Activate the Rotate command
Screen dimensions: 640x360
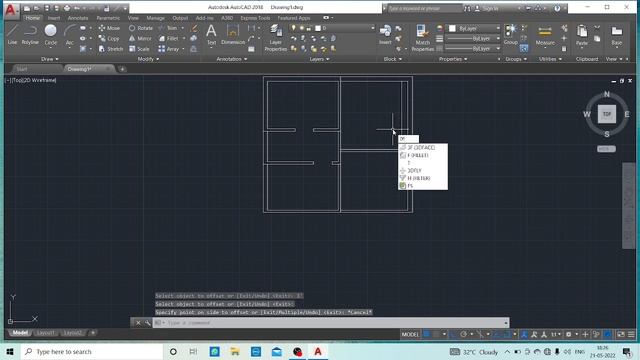point(141,28)
